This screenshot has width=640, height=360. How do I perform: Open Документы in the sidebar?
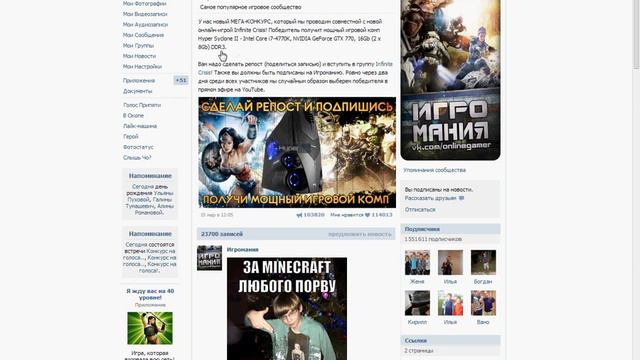[138, 91]
